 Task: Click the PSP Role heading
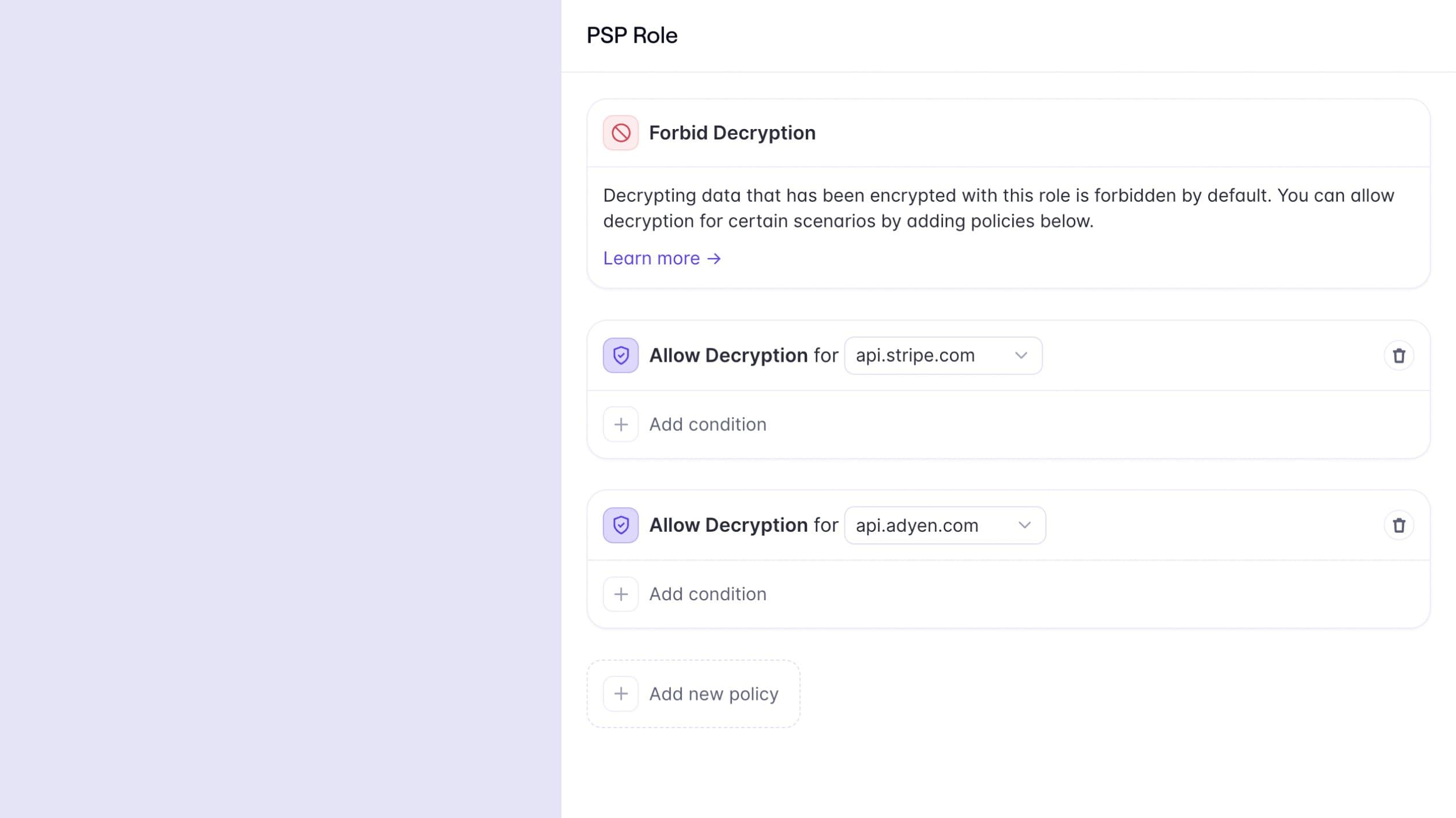[632, 36]
